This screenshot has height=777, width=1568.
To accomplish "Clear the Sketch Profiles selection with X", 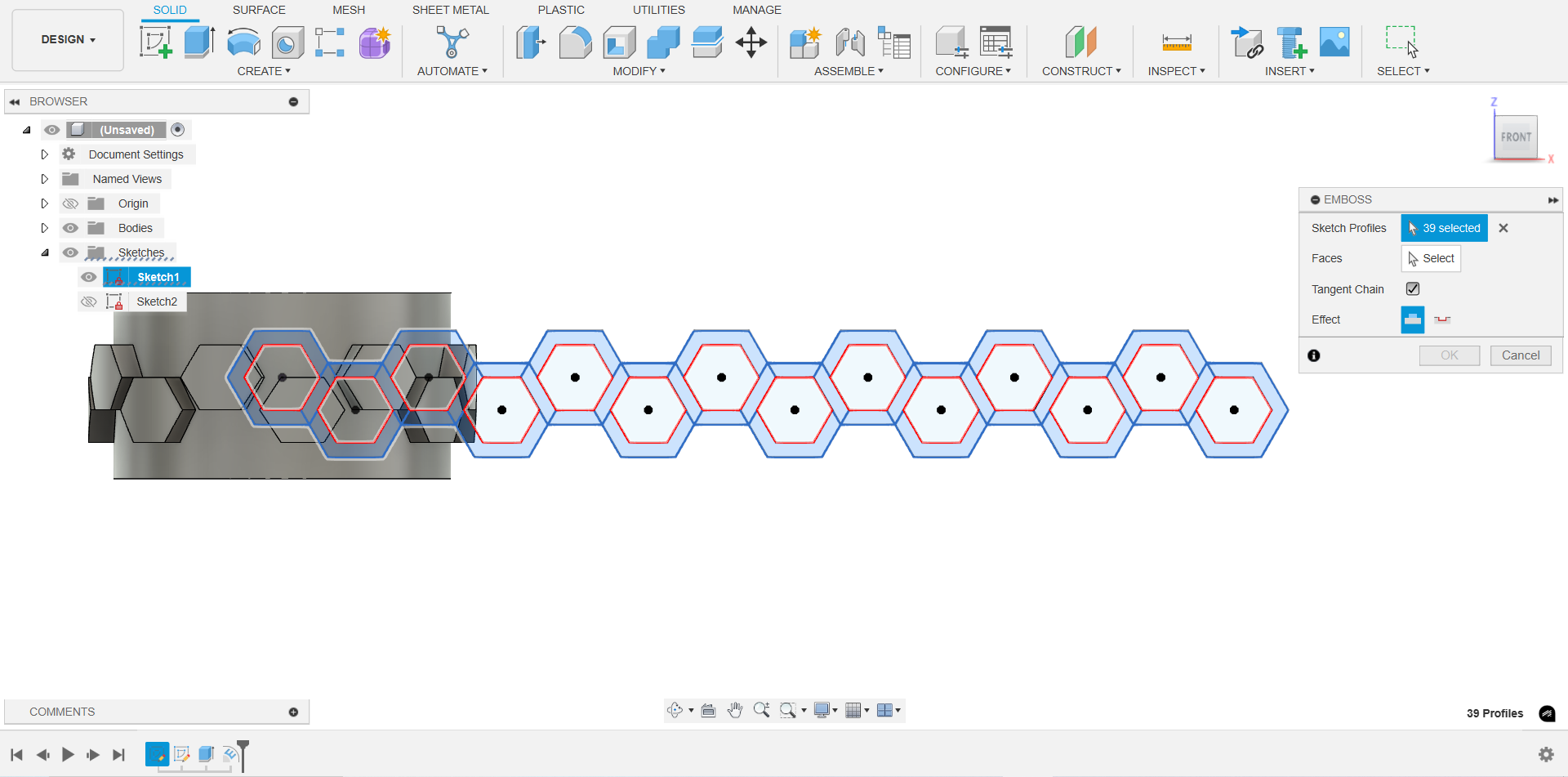I will coord(1503,228).
